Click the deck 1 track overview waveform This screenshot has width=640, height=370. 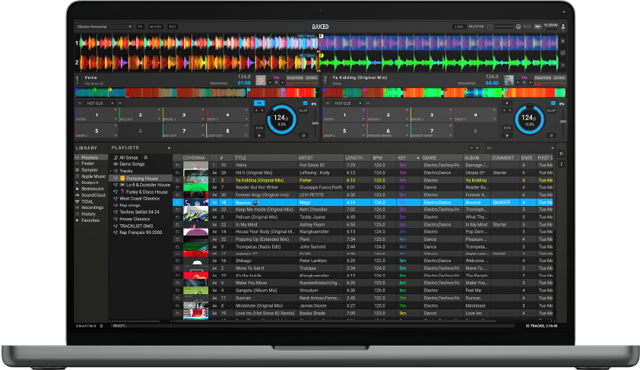(x=196, y=93)
